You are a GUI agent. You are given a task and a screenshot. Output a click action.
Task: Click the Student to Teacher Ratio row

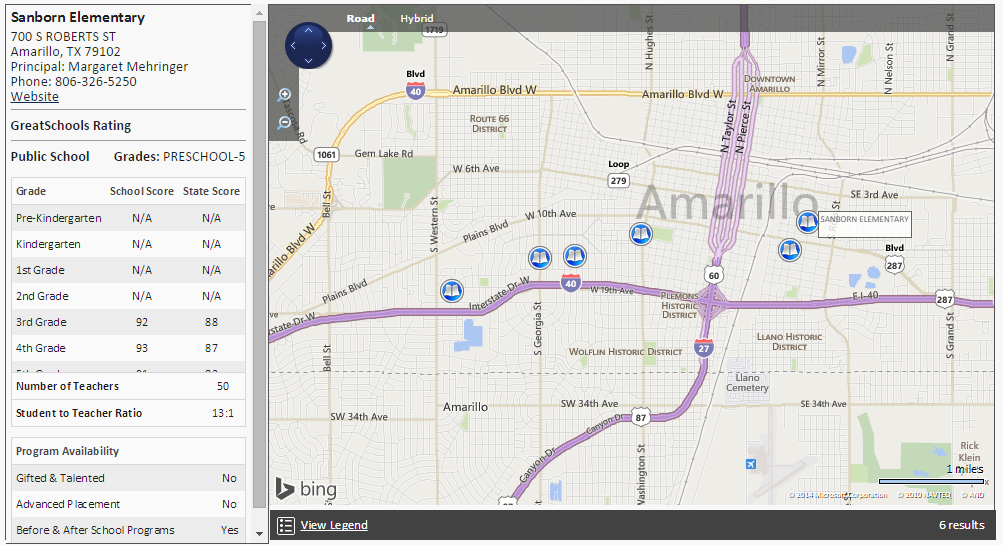pos(129,413)
